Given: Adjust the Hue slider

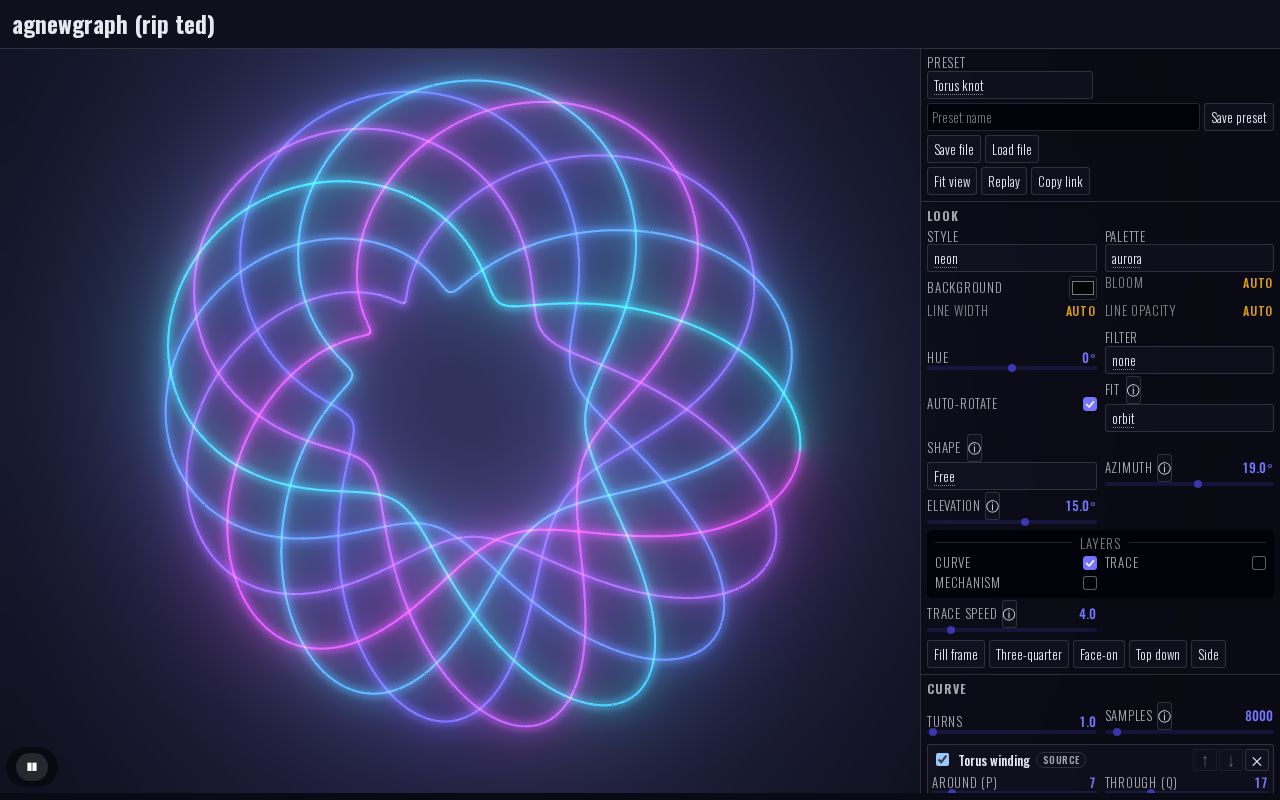Looking at the screenshot, I should (1012, 368).
